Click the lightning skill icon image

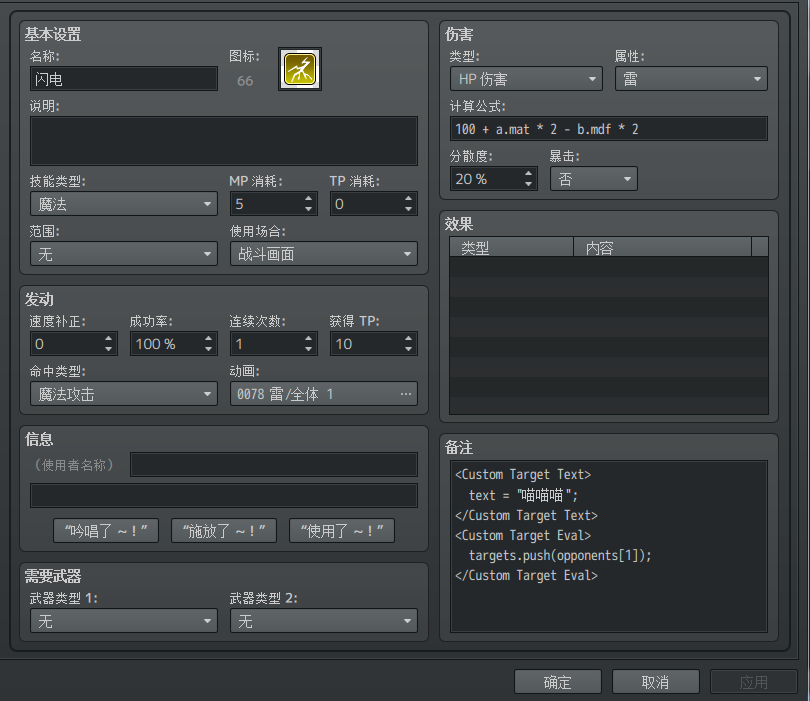(300, 69)
